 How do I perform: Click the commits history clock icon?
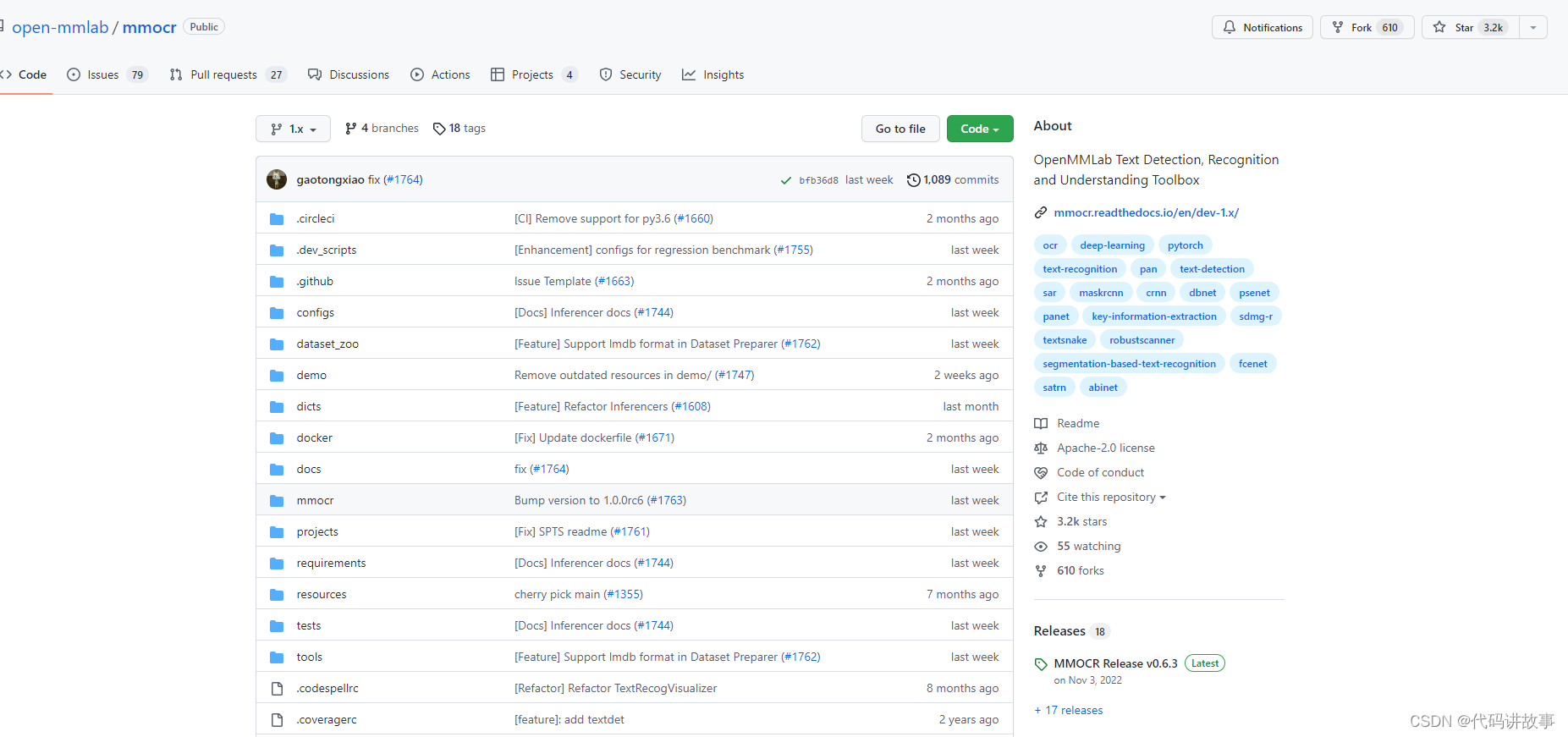tap(913, 179)
